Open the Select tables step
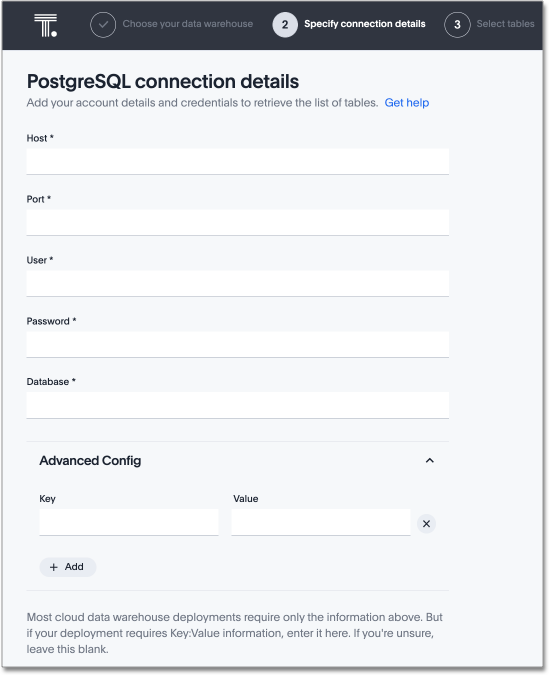549x675 pixels. point(506,24)
